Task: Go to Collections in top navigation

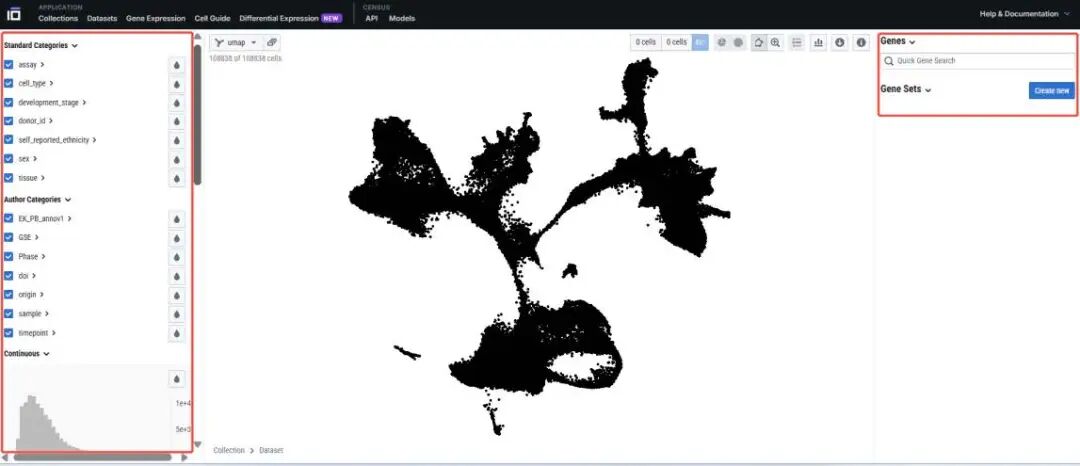Action: pyautogui.click(x=58, y=18)
